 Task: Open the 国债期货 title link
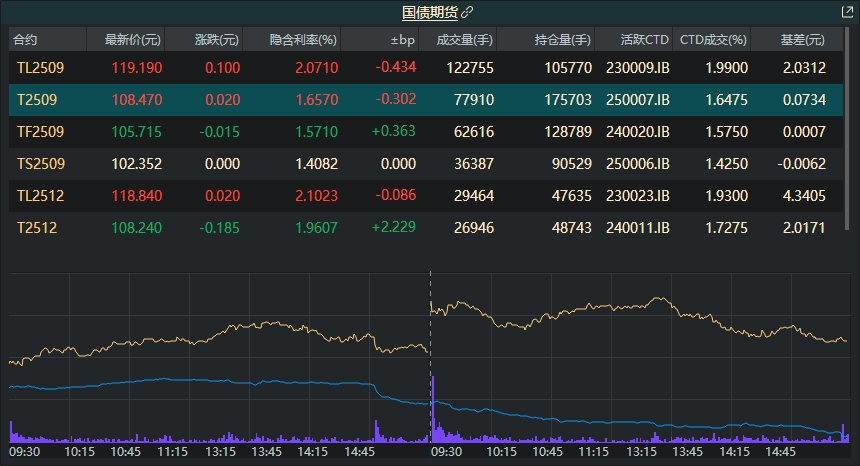point(429,12)
